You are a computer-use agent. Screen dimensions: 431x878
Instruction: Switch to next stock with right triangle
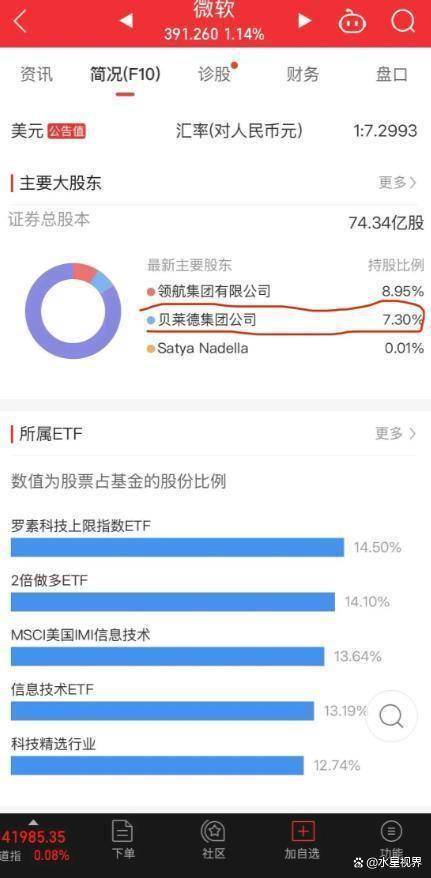(x=304, y=21)
